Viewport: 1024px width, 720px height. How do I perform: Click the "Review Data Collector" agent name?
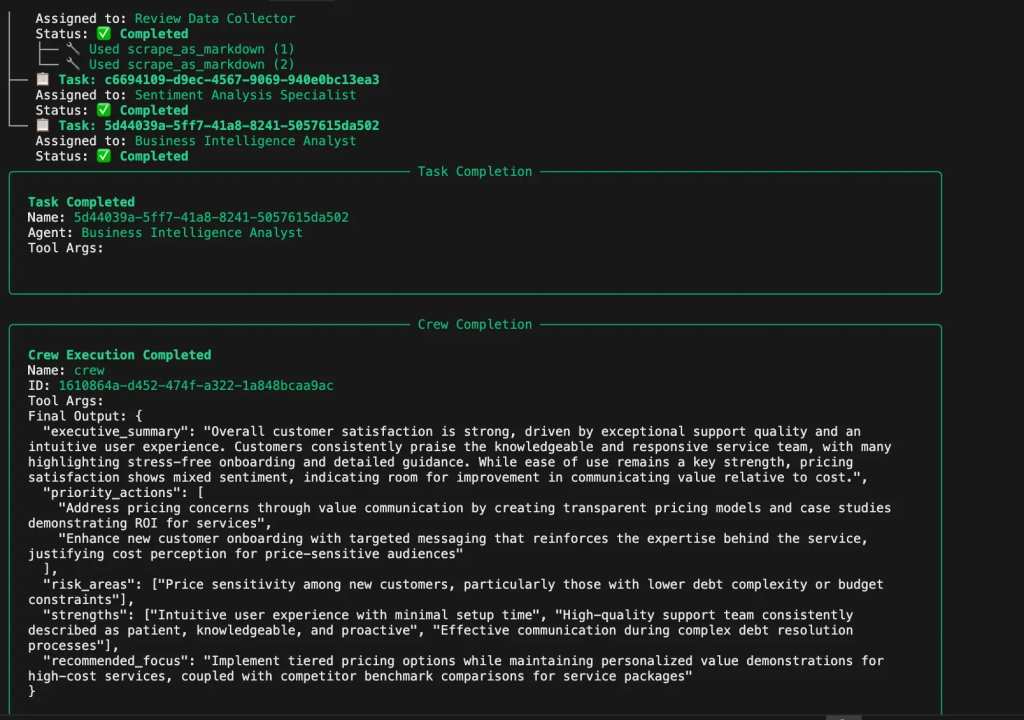(215, 18)
